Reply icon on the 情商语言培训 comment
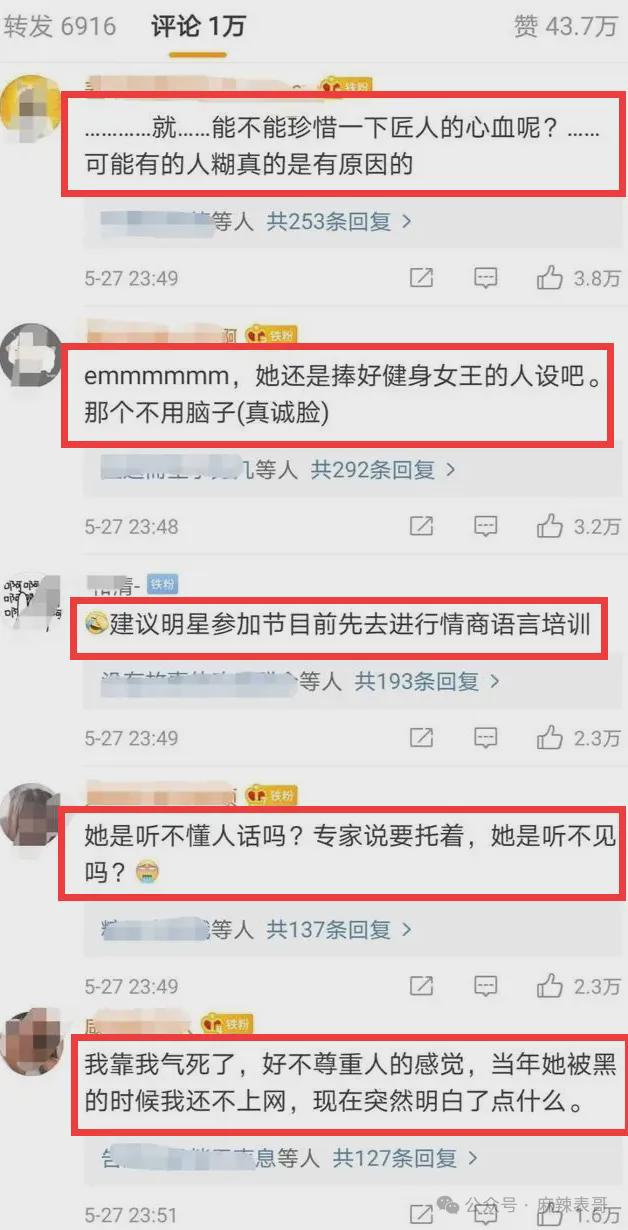Screen dimensions: 628x1230 click(x=485, y=738)
